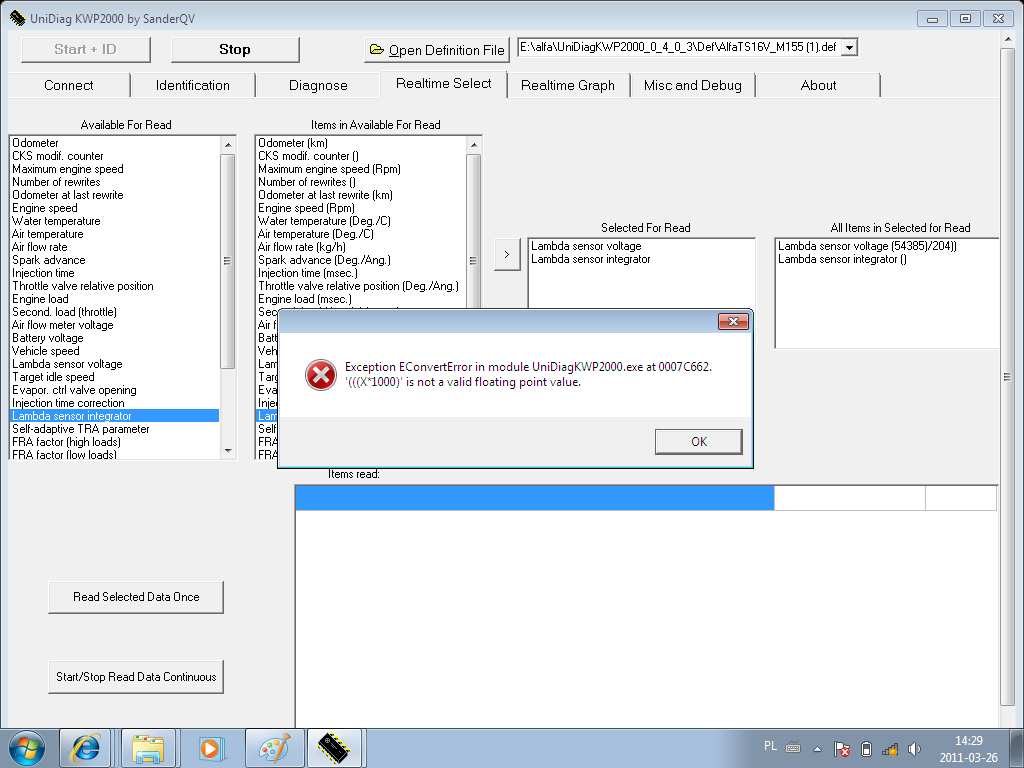The width and height of the screenshot is (1024, 768).
Task: Open Windows Explorer folder icon in taskbar
Action: tap(148, 748)
